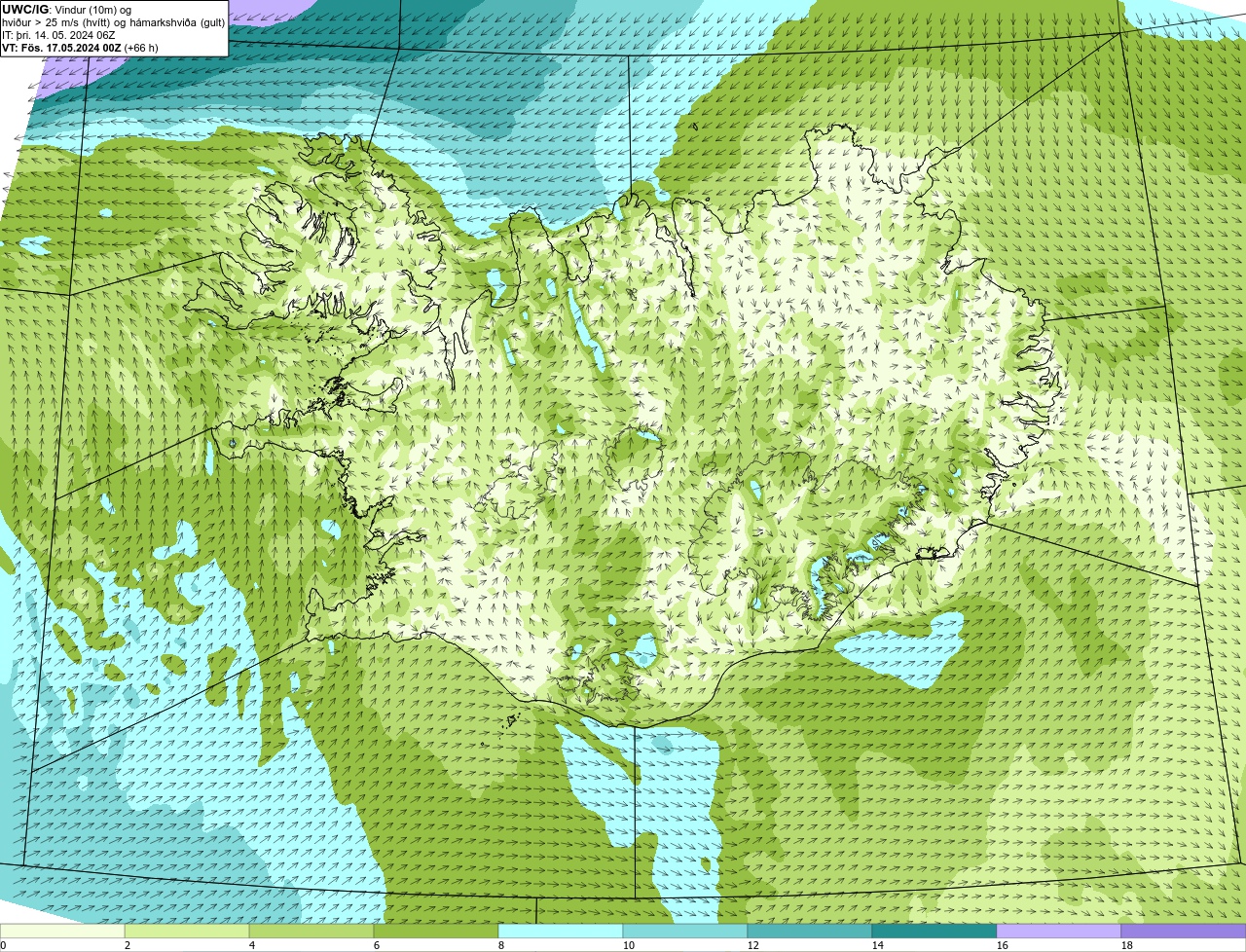Image resolution: width=1246 pixels, height=952 pixels.
Task: Click the title line 'UWC/IG: Vindur (10m) og'
Action: (67, 10)
